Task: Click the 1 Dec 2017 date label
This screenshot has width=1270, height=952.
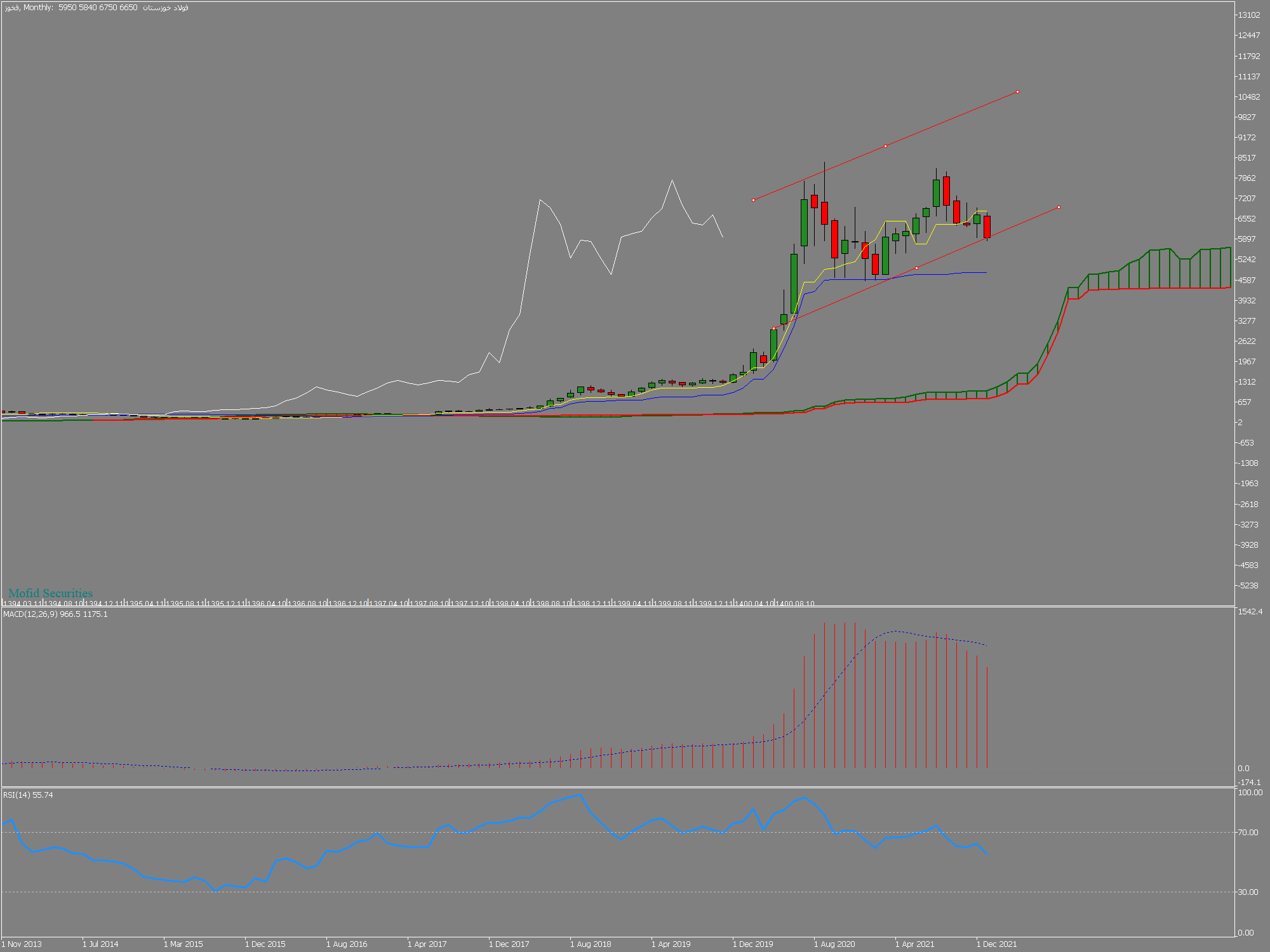Action: pos(509,944)
